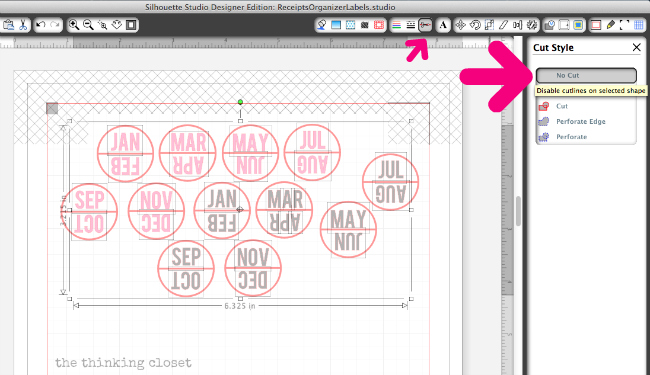
Task: Click the vertical canvas scrollbar thumb
Action: [x=518, y=211]
